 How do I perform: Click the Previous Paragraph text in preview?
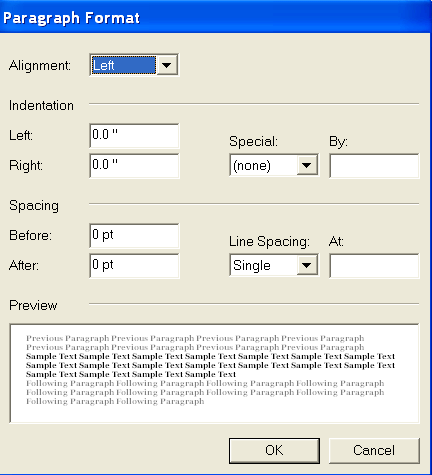tap(195, 343)
